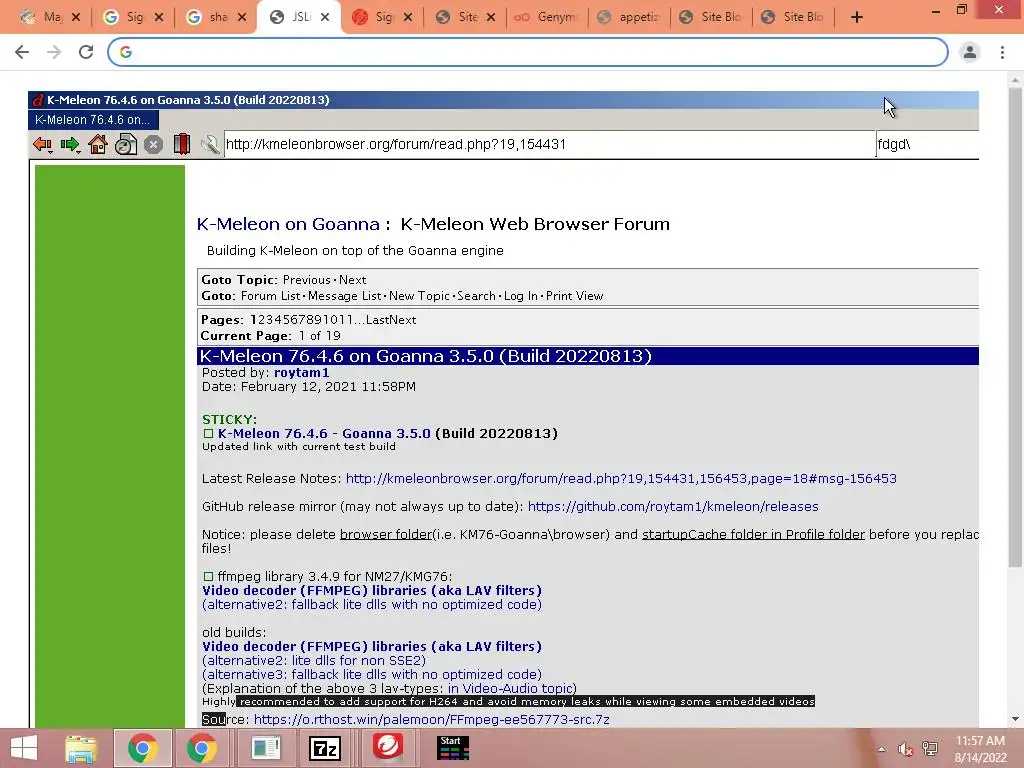This screenshot has width=1024, height=768.
Task: Open File Explorer from the taskbar
Action: point(81,748)
